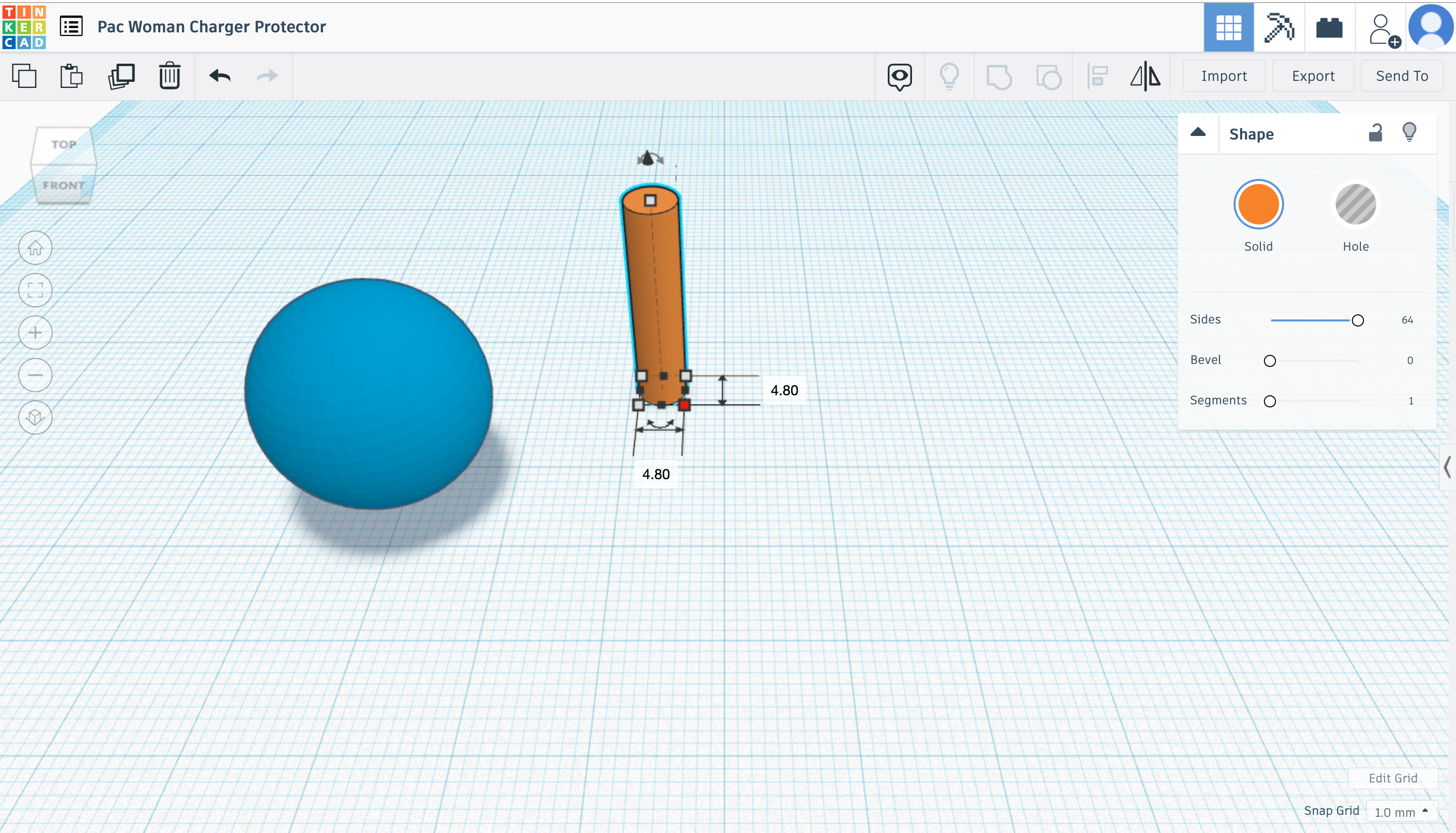Hide the shape using lightbulb toggle
The width and height of the screenshot is (1456, 833).
(1409, 132)
